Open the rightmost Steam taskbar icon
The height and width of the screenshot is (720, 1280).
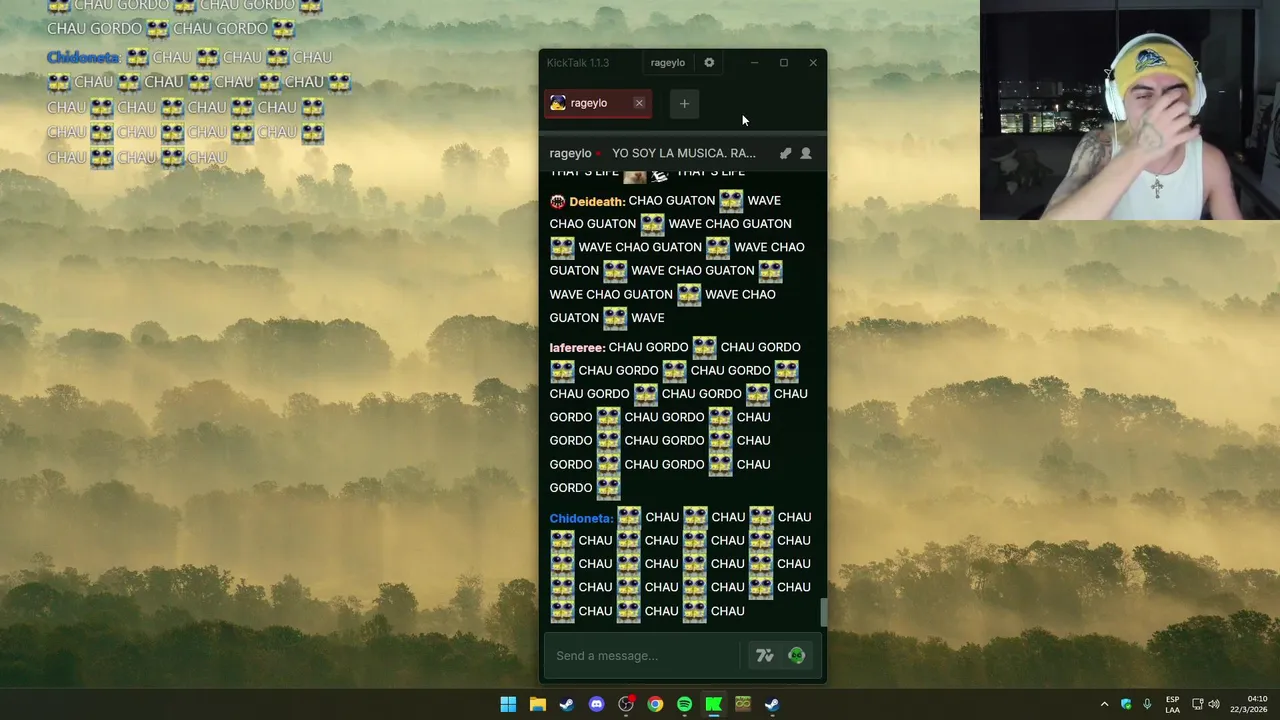[772, 704]
